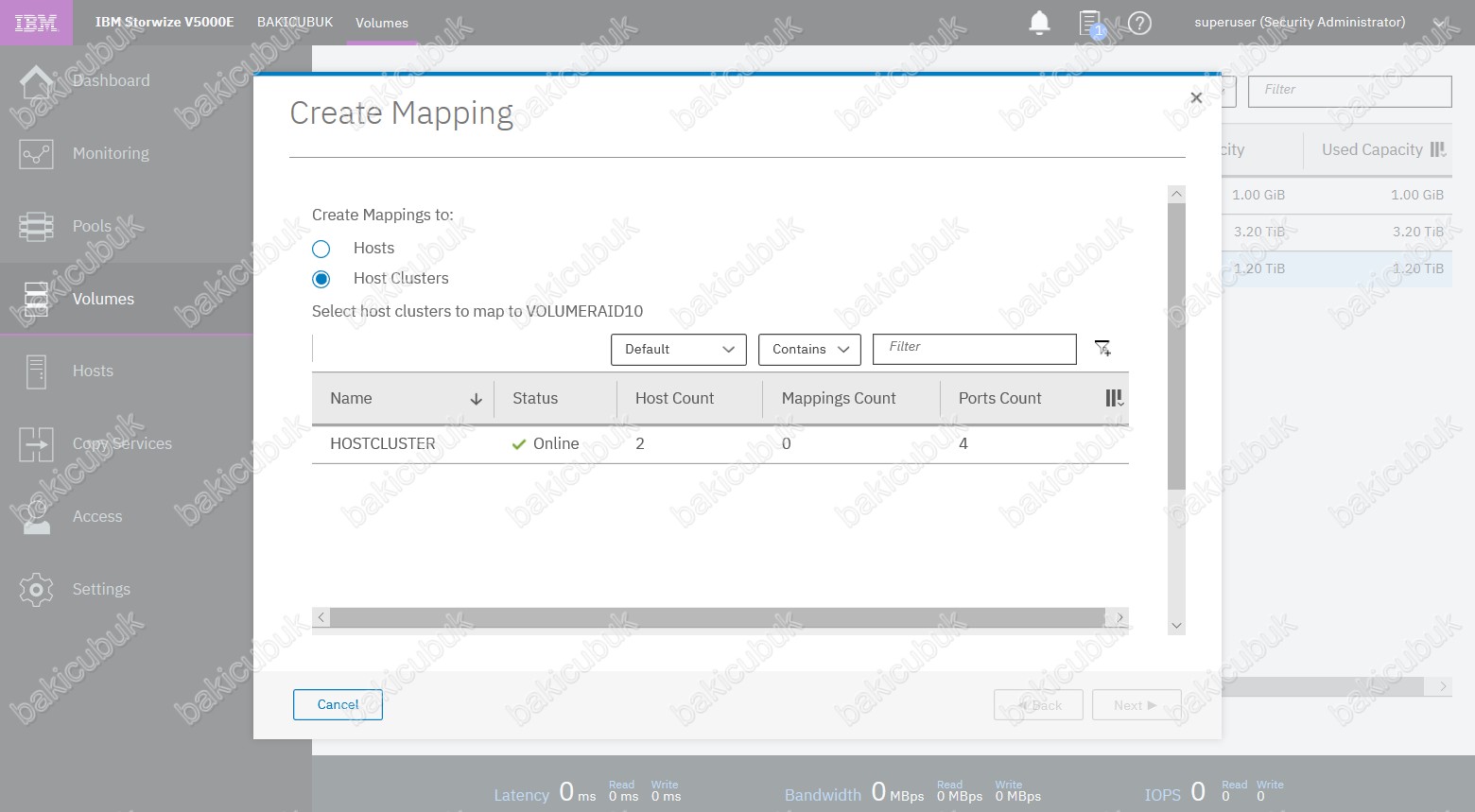
Task: Click the Pools storage icon
Action: click(36, 227)
